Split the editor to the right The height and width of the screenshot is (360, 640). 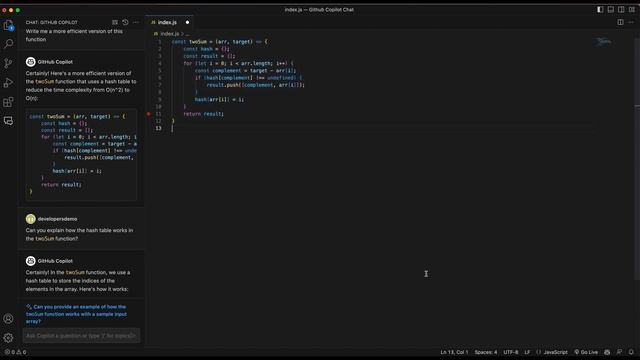(x=620, y=22)
